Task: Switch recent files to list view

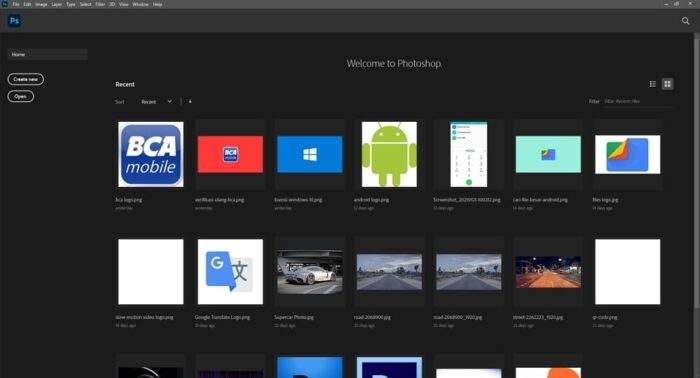Action: 652,84
